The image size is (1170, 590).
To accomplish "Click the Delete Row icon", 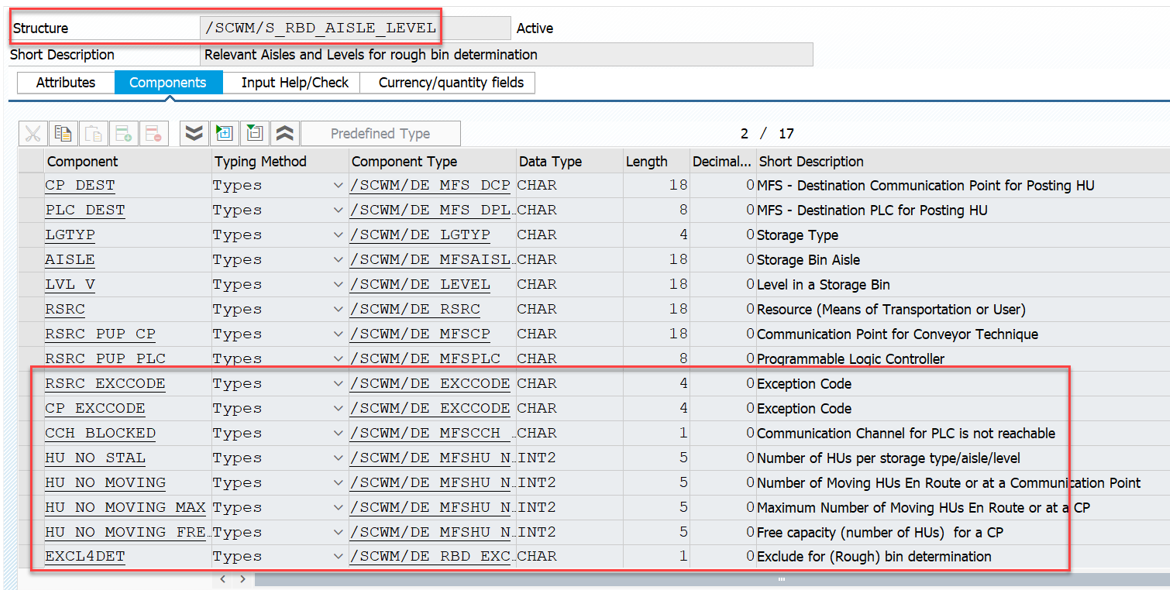I will 154,134.
